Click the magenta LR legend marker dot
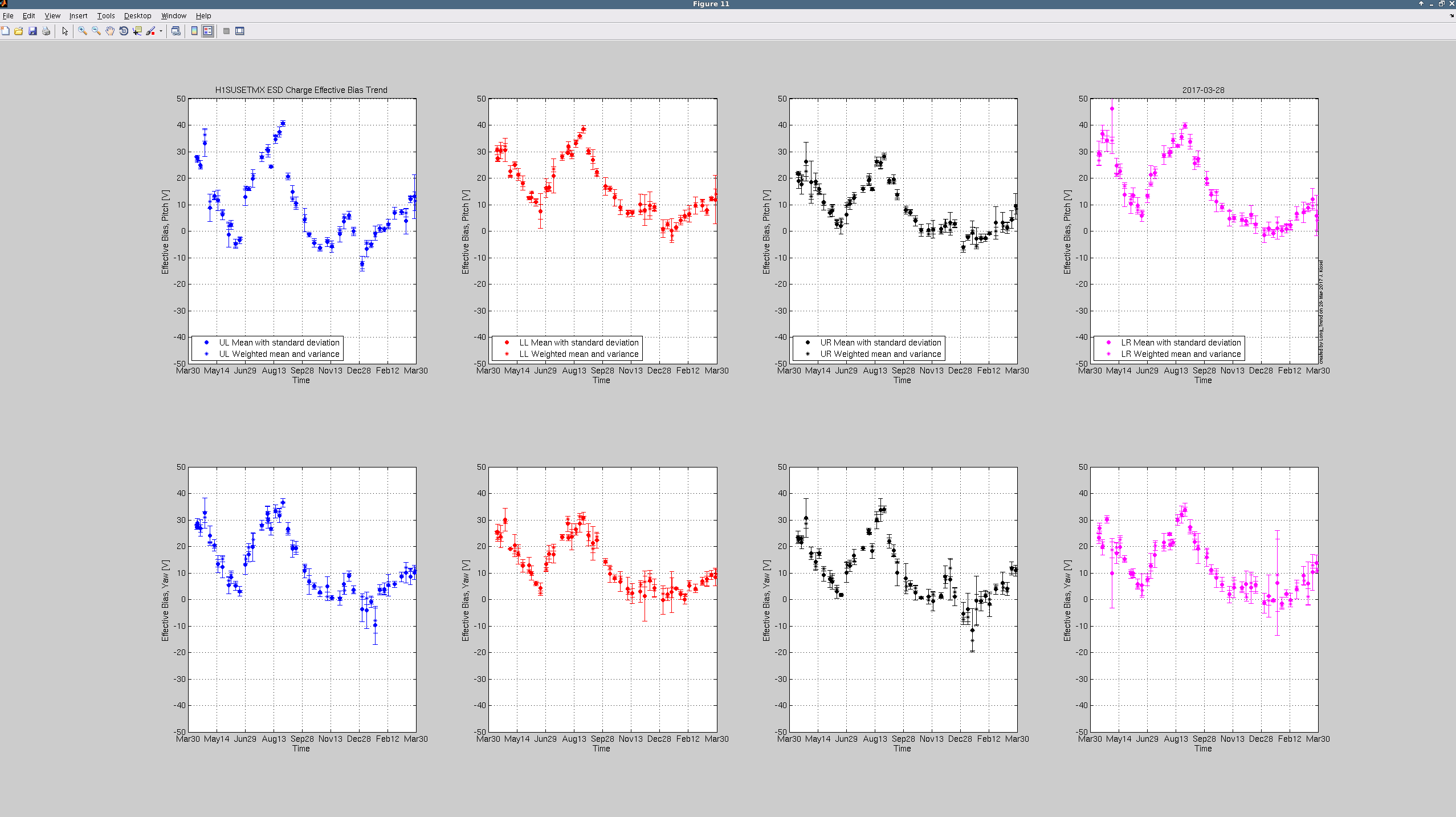Image resolution: width=1456 pixels, height=817 pixels. coord(1108,343)
